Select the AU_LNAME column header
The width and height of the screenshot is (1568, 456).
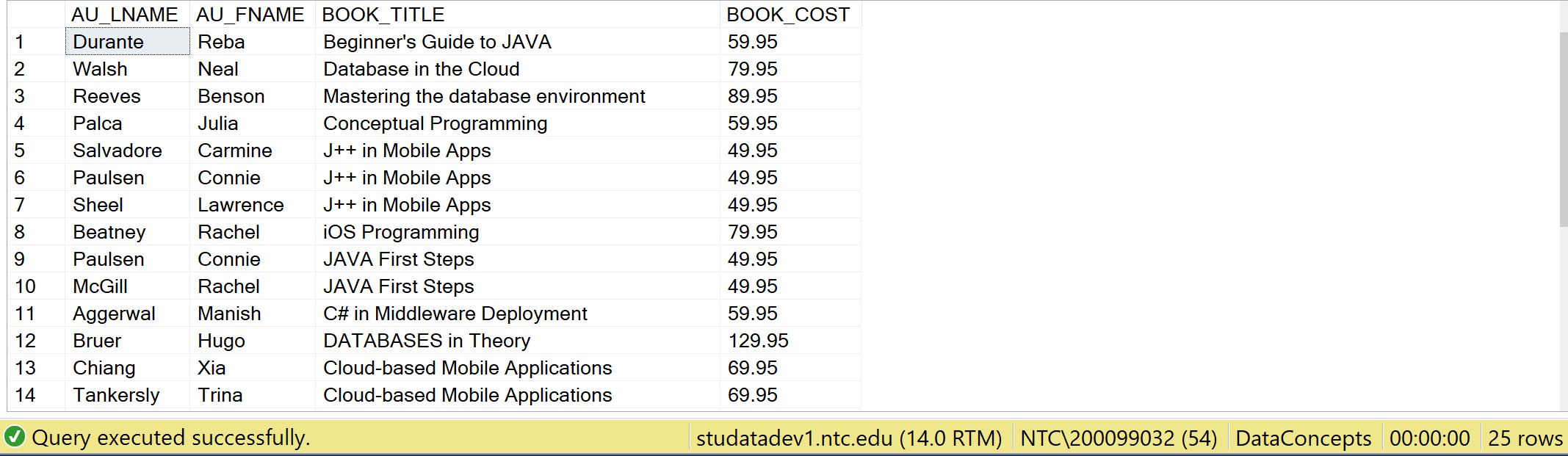[x=125, y=15]
